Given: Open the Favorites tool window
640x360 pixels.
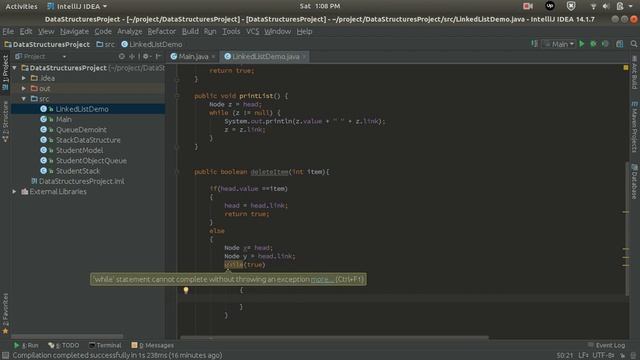Looking at the screenshot, I should coord(5,313).
